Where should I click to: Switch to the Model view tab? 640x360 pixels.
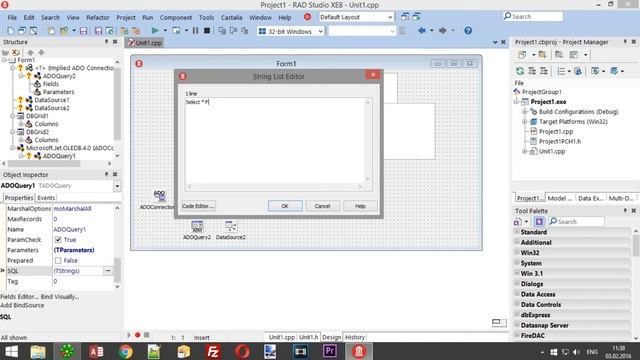[x=560, y=198]
